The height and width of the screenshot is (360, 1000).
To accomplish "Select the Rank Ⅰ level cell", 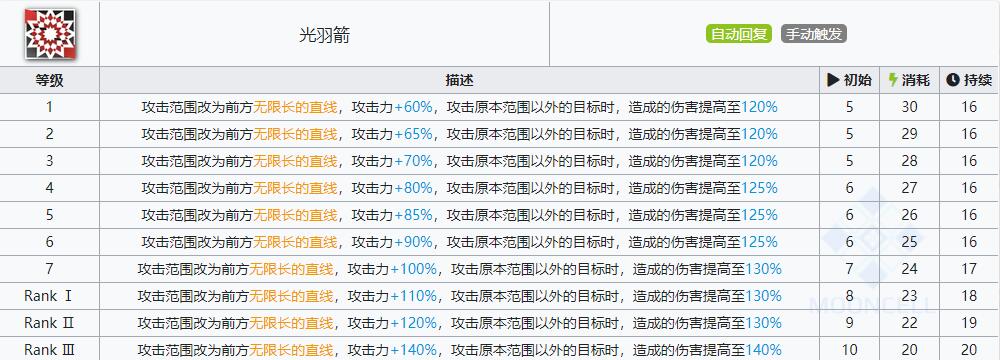I will (x=50, y=296).
